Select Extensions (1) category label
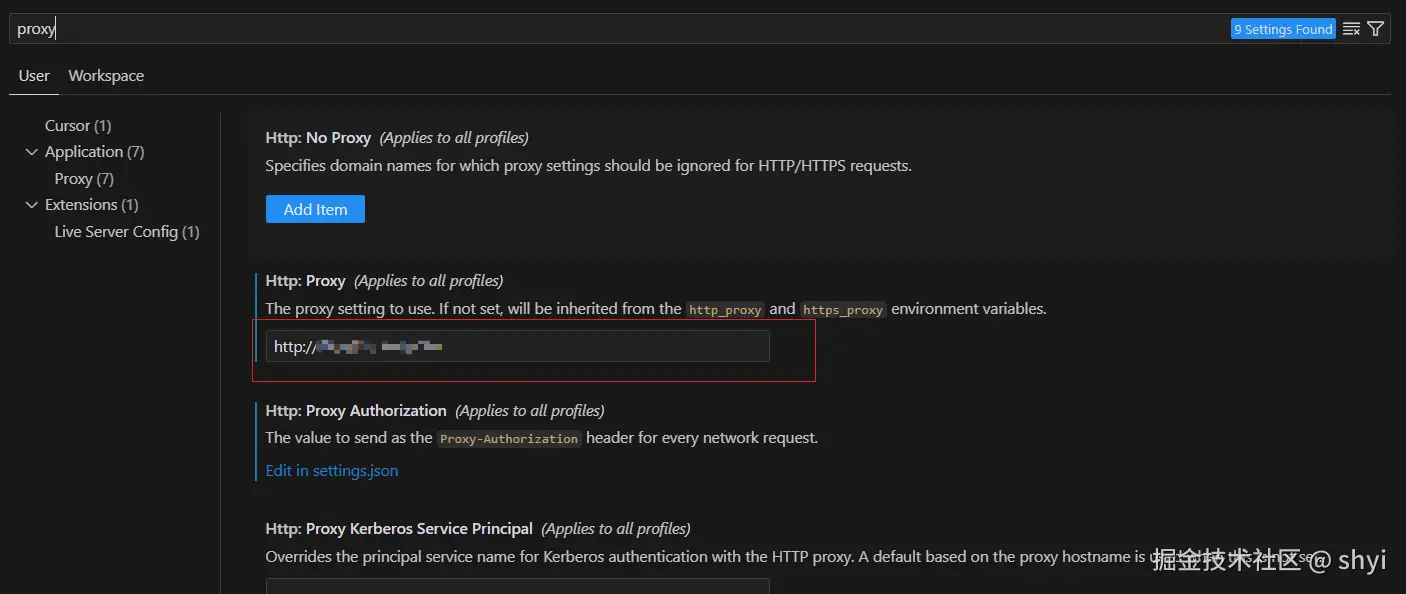Image resolution: width=1406 pixels, height=594 pixels. pyautogui.click(x=92, y=205)
